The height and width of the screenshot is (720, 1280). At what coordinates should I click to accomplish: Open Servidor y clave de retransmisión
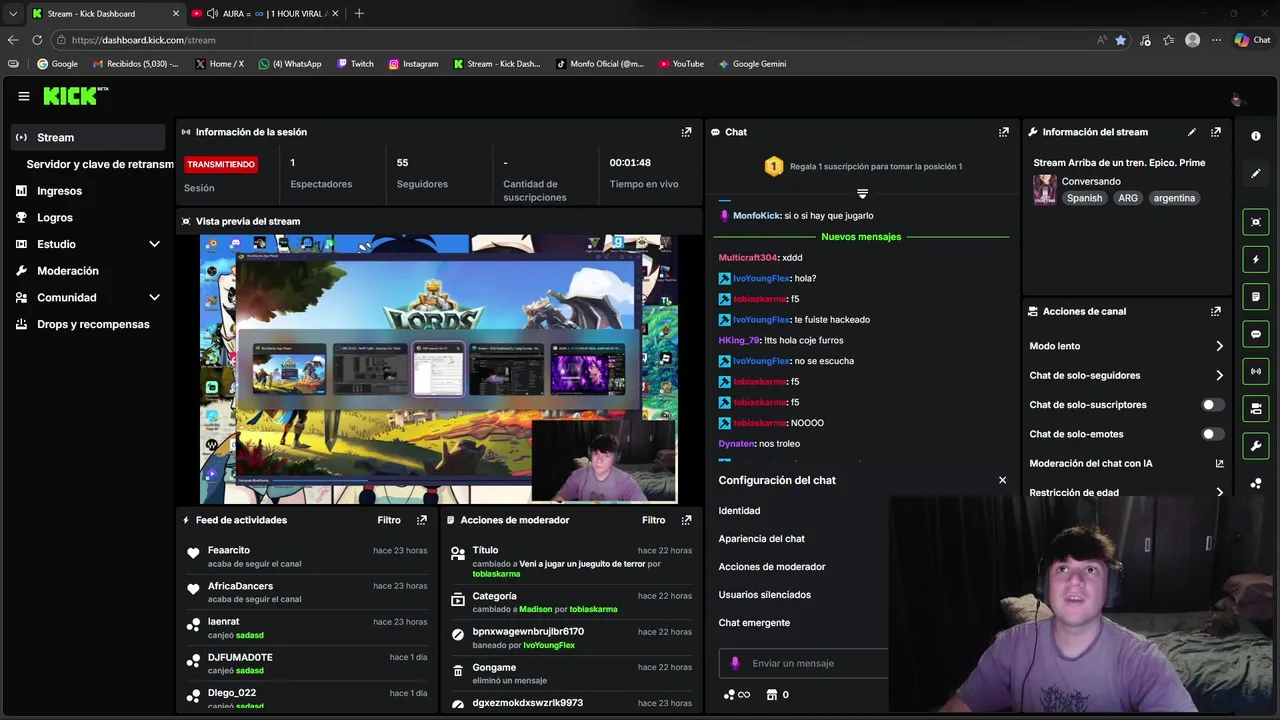100,164
